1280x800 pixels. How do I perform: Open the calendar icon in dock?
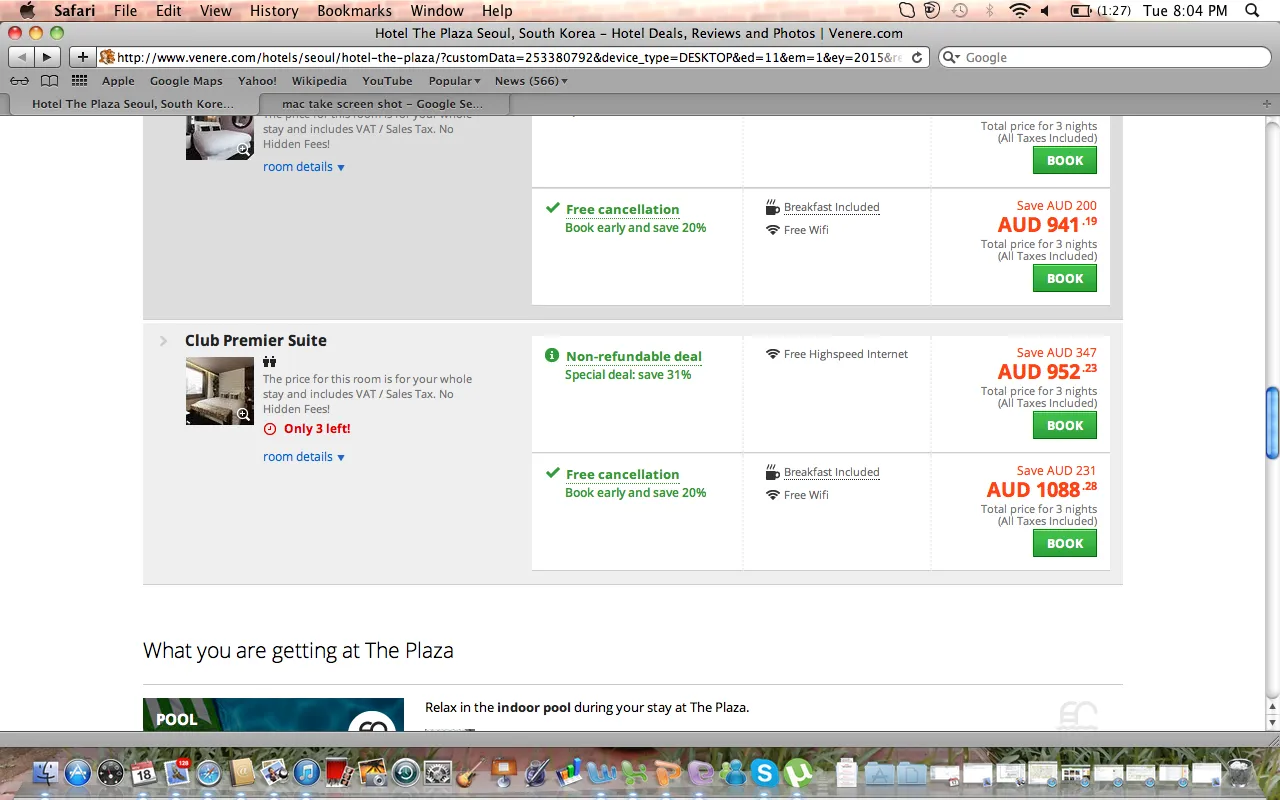click(144, 773)
